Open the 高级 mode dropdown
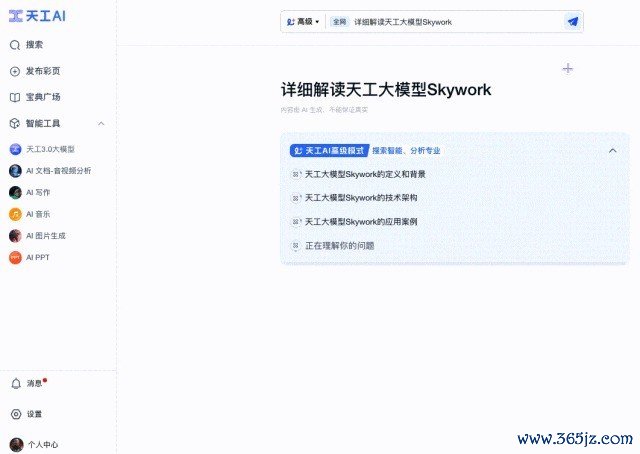The width and height of the screenshot is (640, 454). tap(302, 22)
